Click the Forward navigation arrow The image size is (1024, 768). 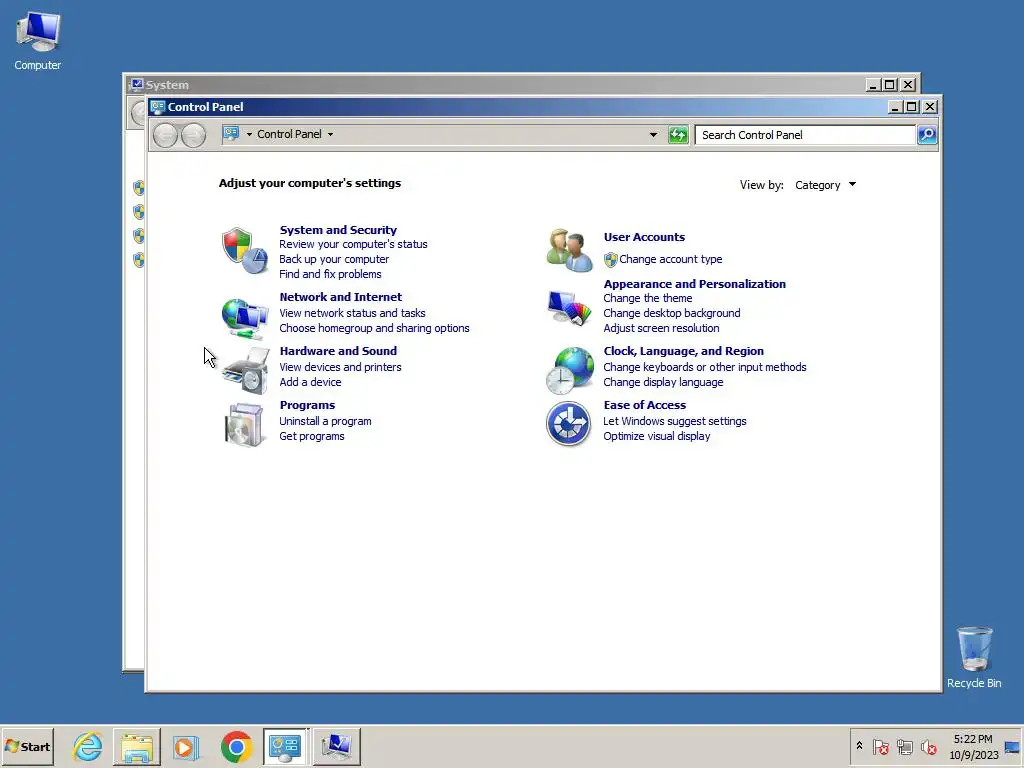point(193,135)
